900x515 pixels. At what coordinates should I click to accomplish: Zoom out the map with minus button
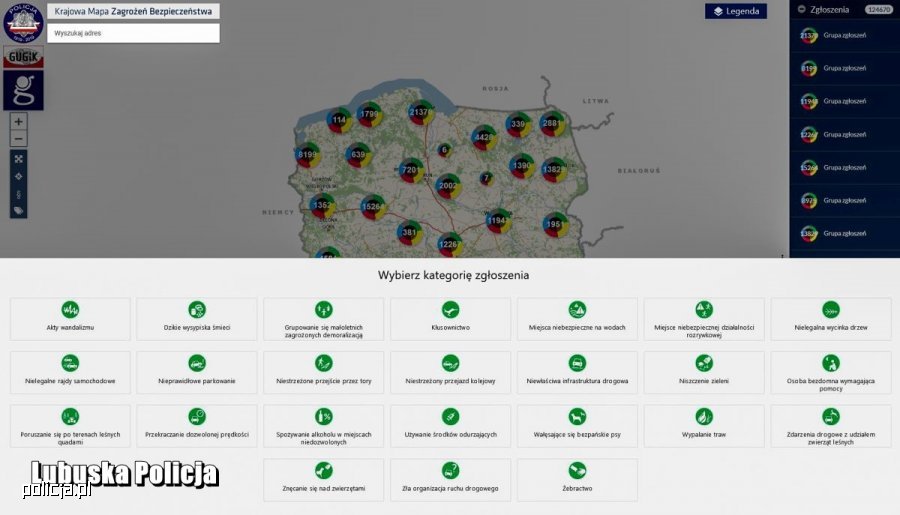click(18, 138)
